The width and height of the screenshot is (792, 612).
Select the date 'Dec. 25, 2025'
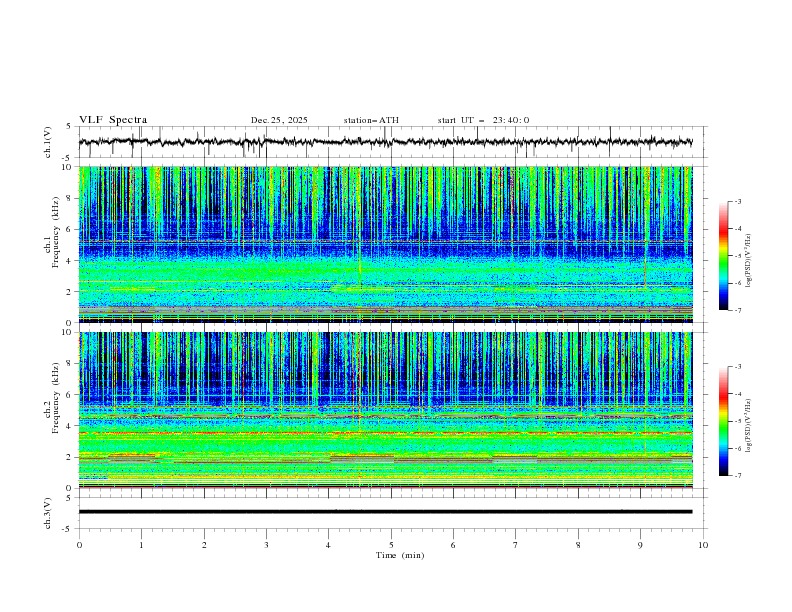pos(279,120)
